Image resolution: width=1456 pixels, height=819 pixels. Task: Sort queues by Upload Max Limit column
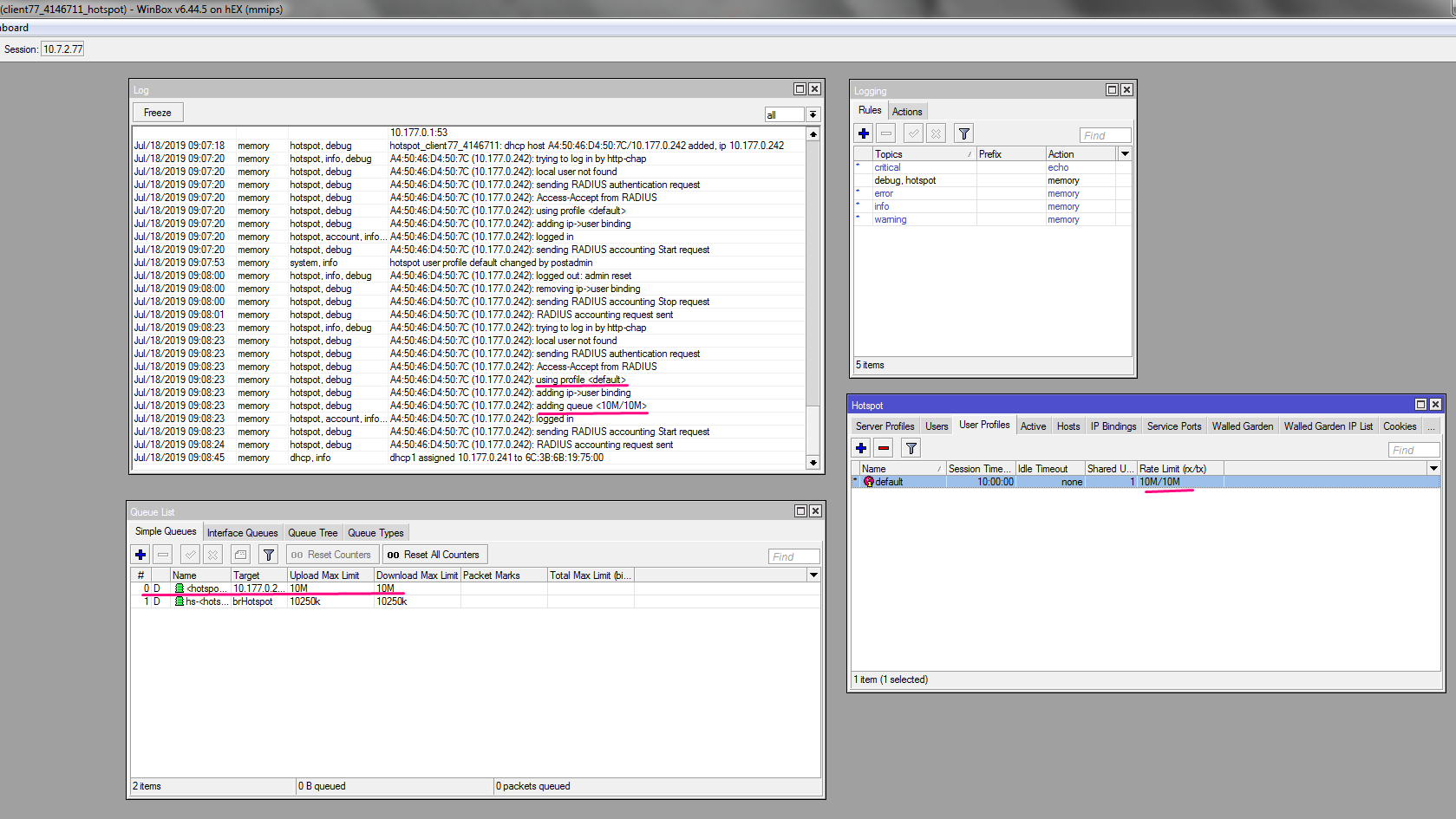[x=330, y=575]
